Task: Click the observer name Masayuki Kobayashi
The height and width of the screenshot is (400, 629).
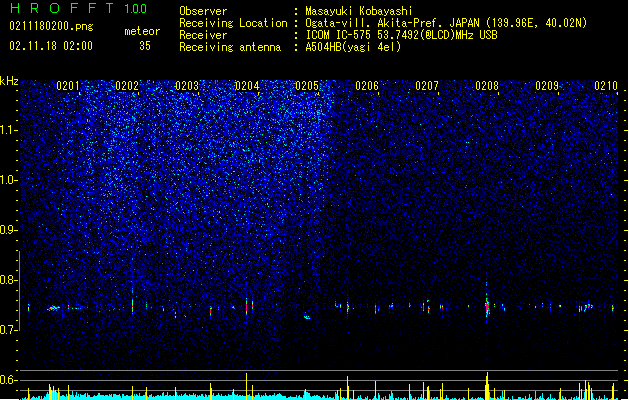Action: [x=359, y=11]
